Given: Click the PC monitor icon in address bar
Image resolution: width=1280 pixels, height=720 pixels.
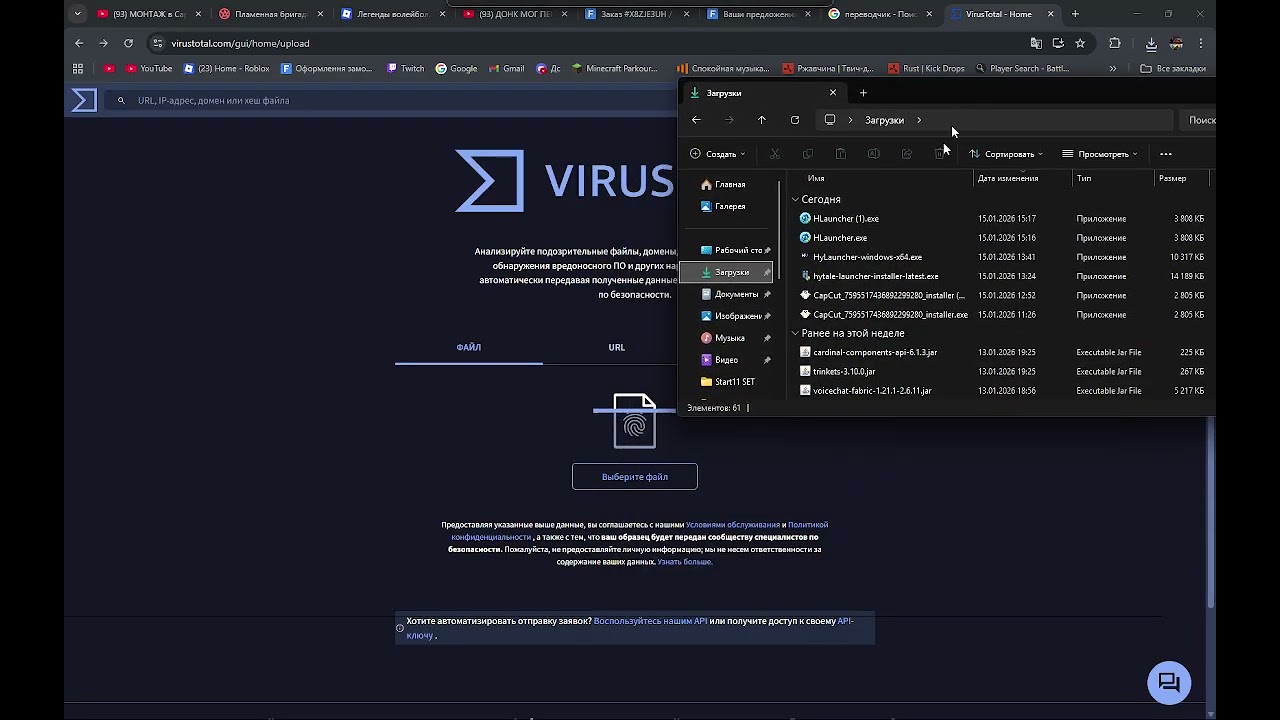Looking at the screenshot, I should 830,120.
